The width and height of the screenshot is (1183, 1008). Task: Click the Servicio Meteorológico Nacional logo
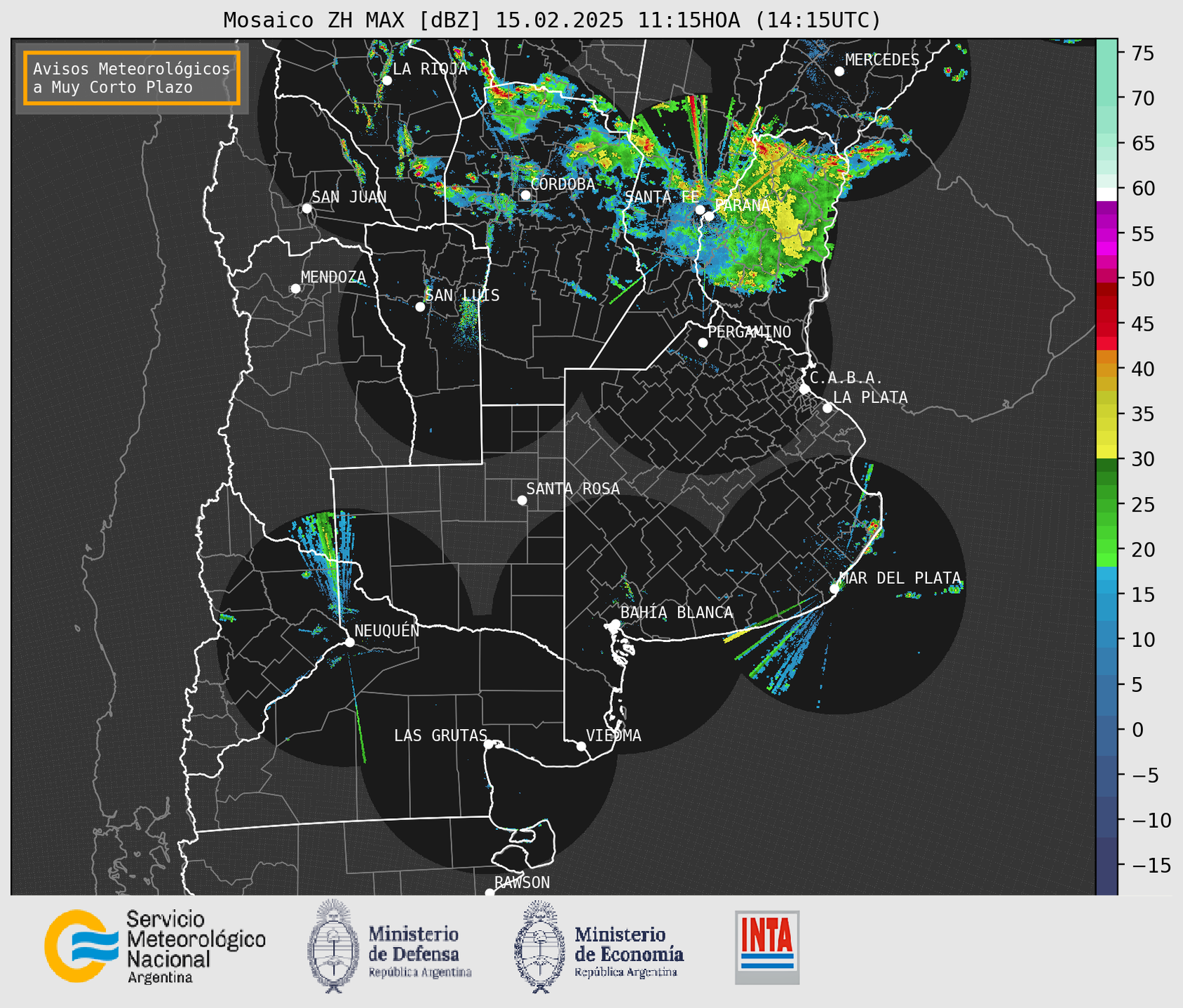click(x=82, y=946)
